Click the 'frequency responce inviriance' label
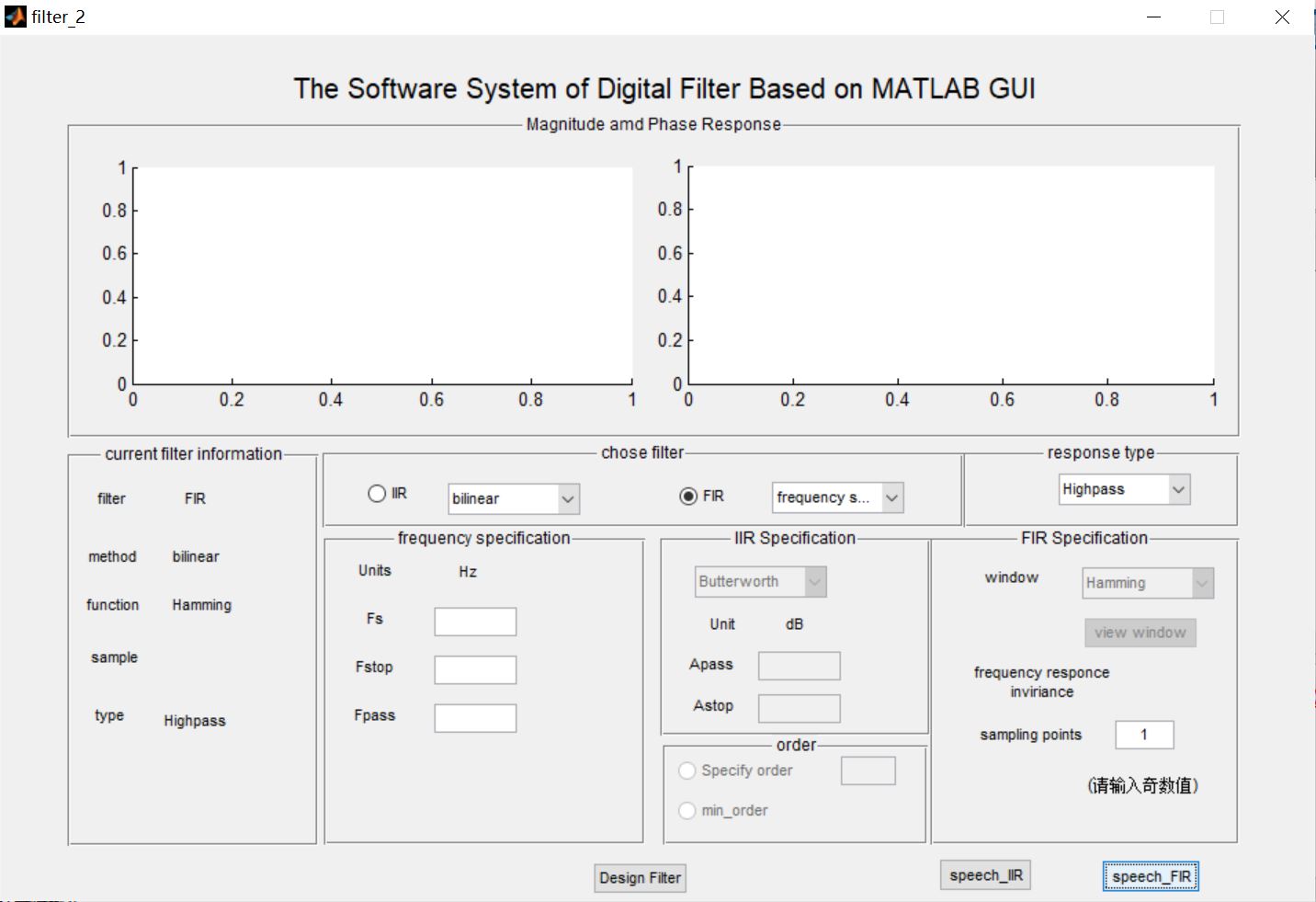The image size is (1316, 902). pyautogui.click(x=1041, y=682)
